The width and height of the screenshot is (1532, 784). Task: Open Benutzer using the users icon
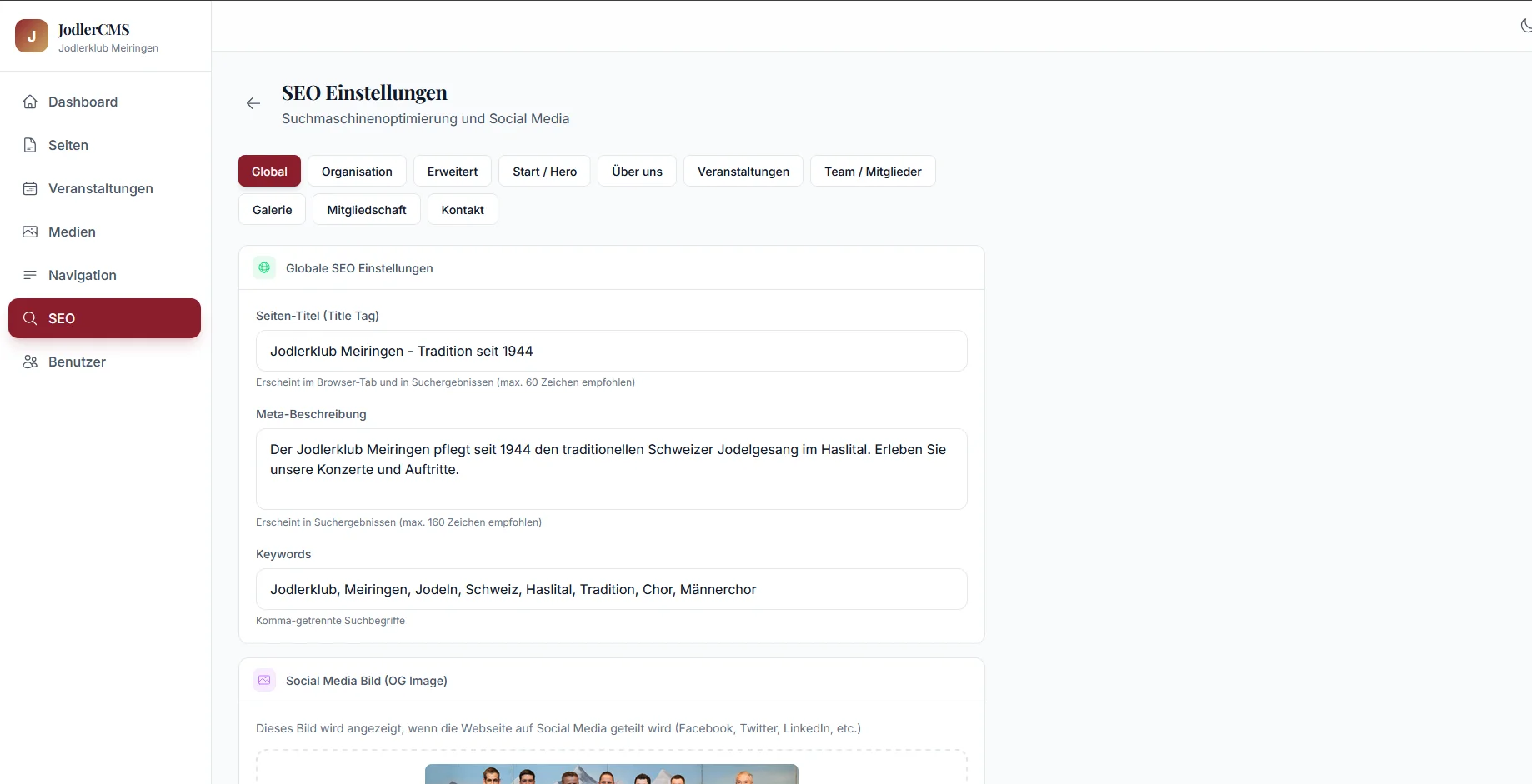[x=30, y=362]
